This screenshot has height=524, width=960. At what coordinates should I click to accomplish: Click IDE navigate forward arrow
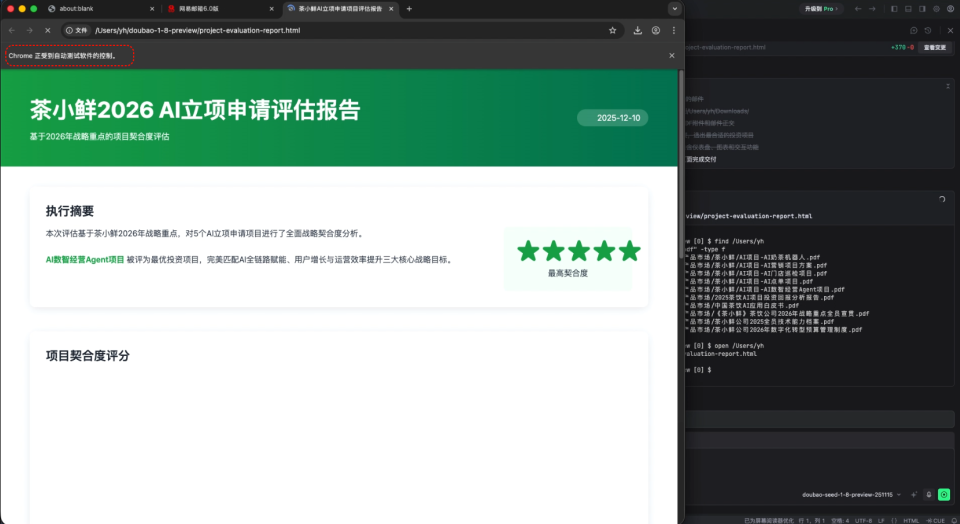coord(872,9)
